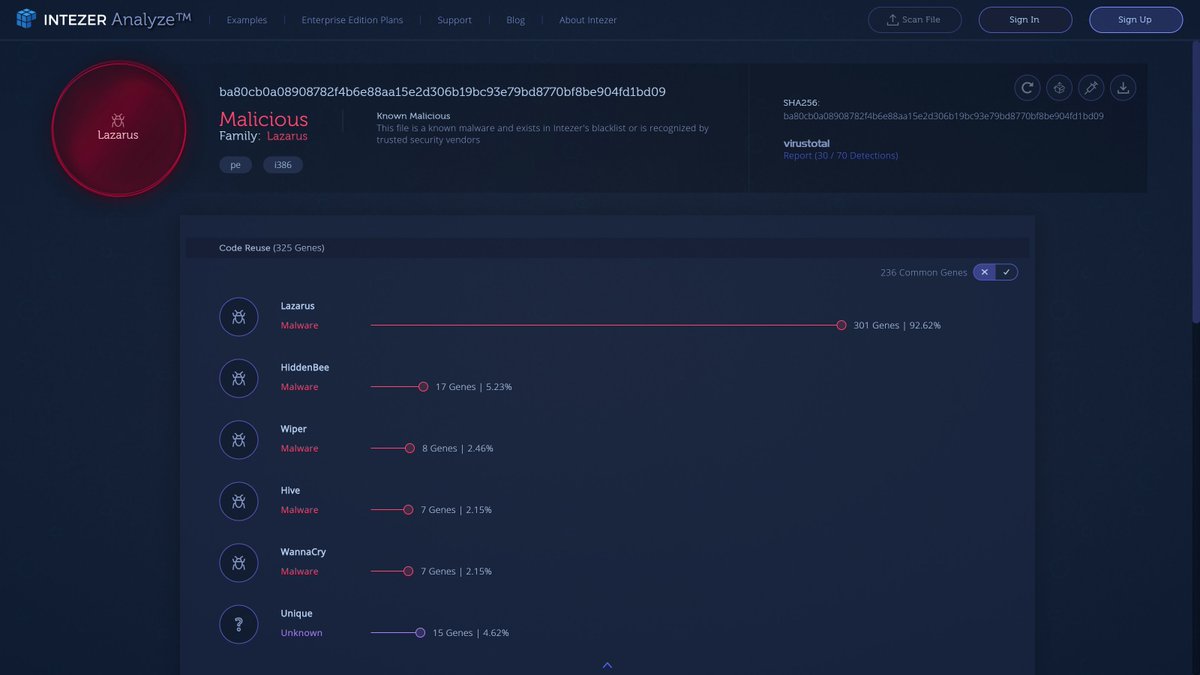1200x675 pixels.
Task: Click 301 Genes | 92.62% text
Action: tap(897, 325)
